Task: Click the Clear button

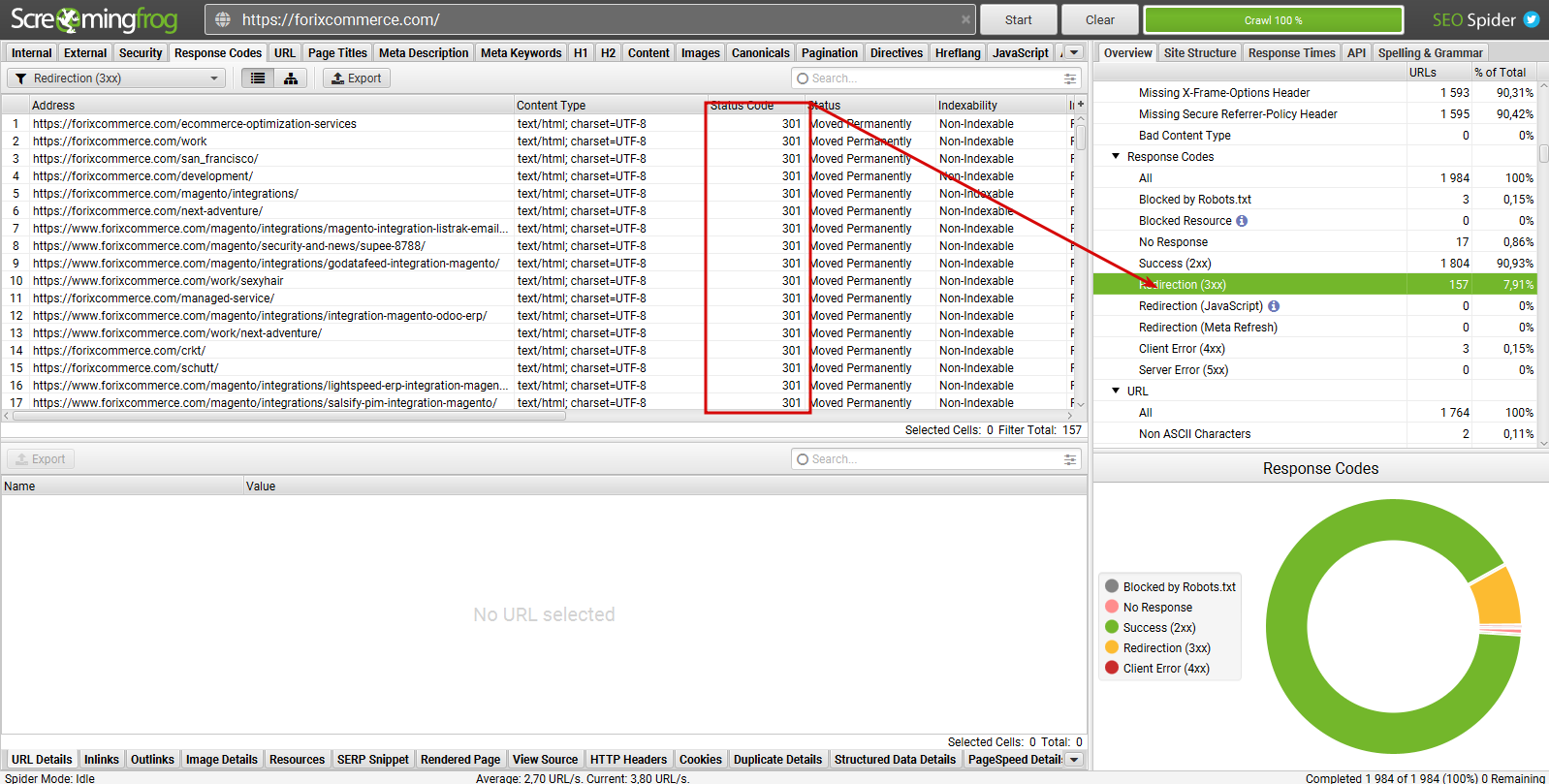Action: (x=1100, y=19)
